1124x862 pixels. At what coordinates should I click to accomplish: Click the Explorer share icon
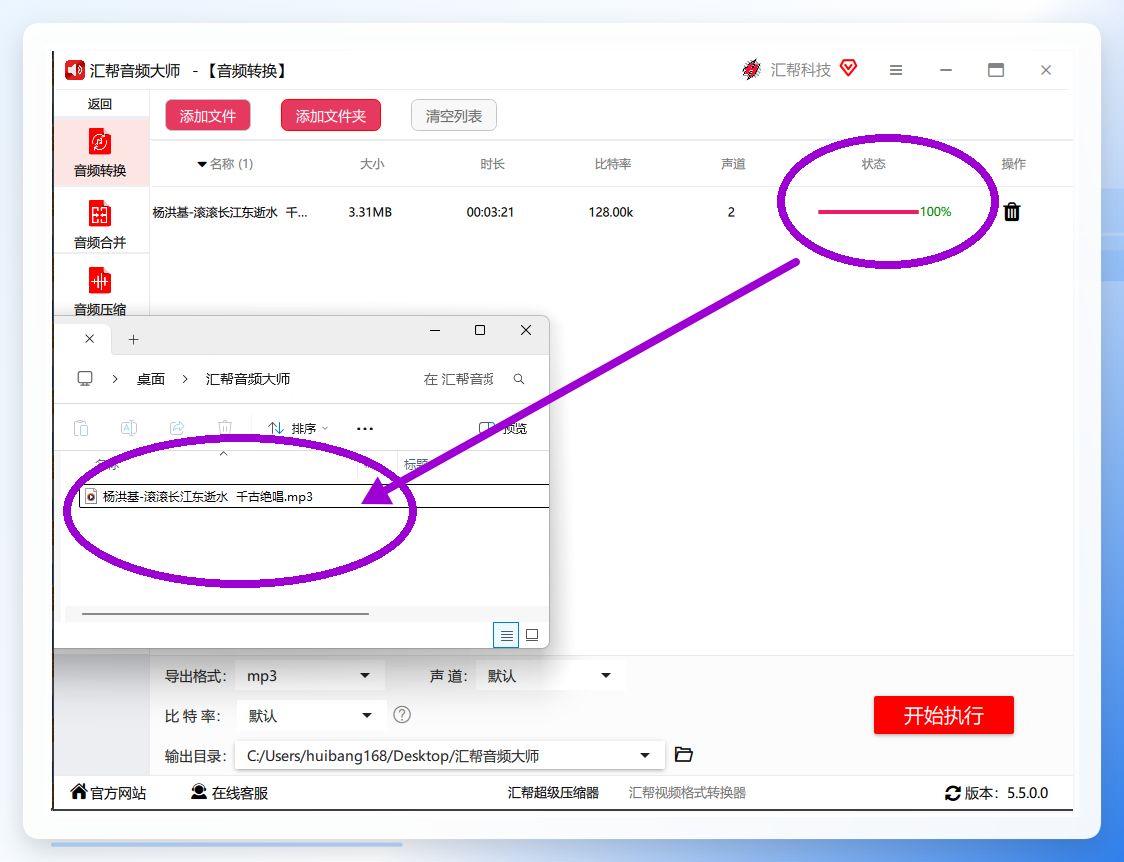[177, 428]
